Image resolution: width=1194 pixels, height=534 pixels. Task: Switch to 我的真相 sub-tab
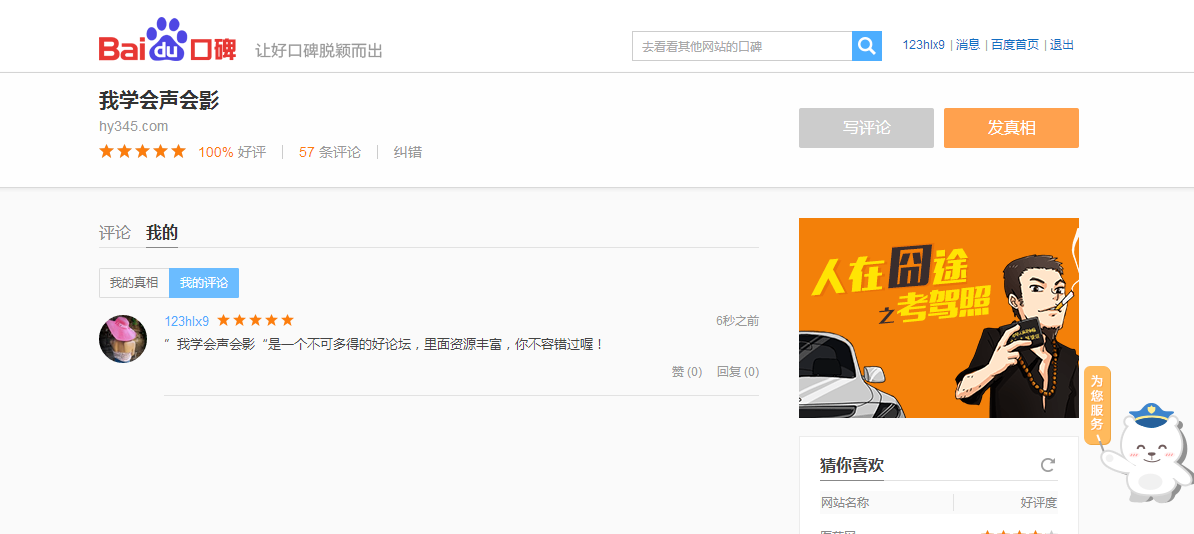(x=134, y=283)
